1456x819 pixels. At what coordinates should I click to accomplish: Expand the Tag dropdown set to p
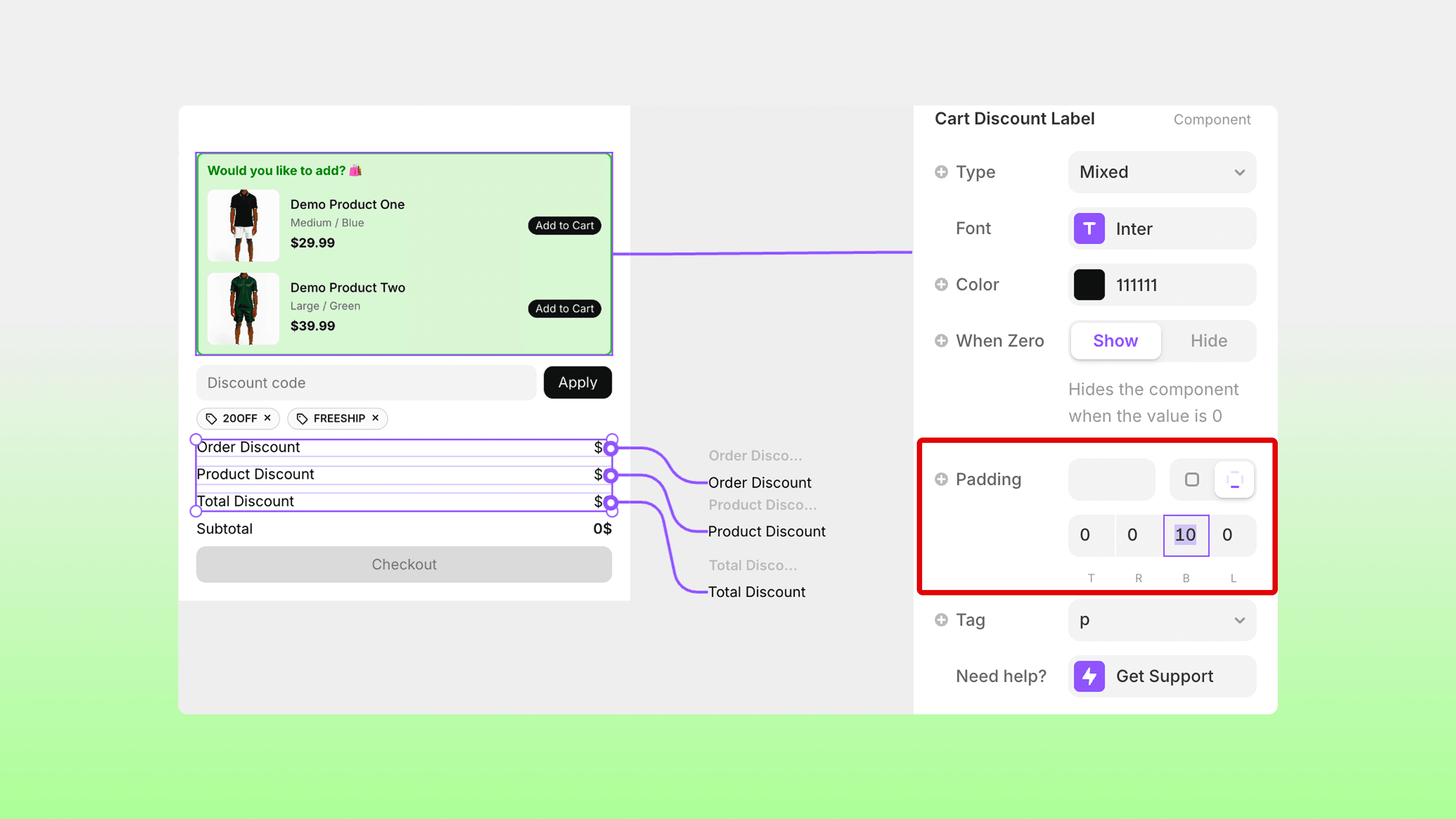(1161, 620)
